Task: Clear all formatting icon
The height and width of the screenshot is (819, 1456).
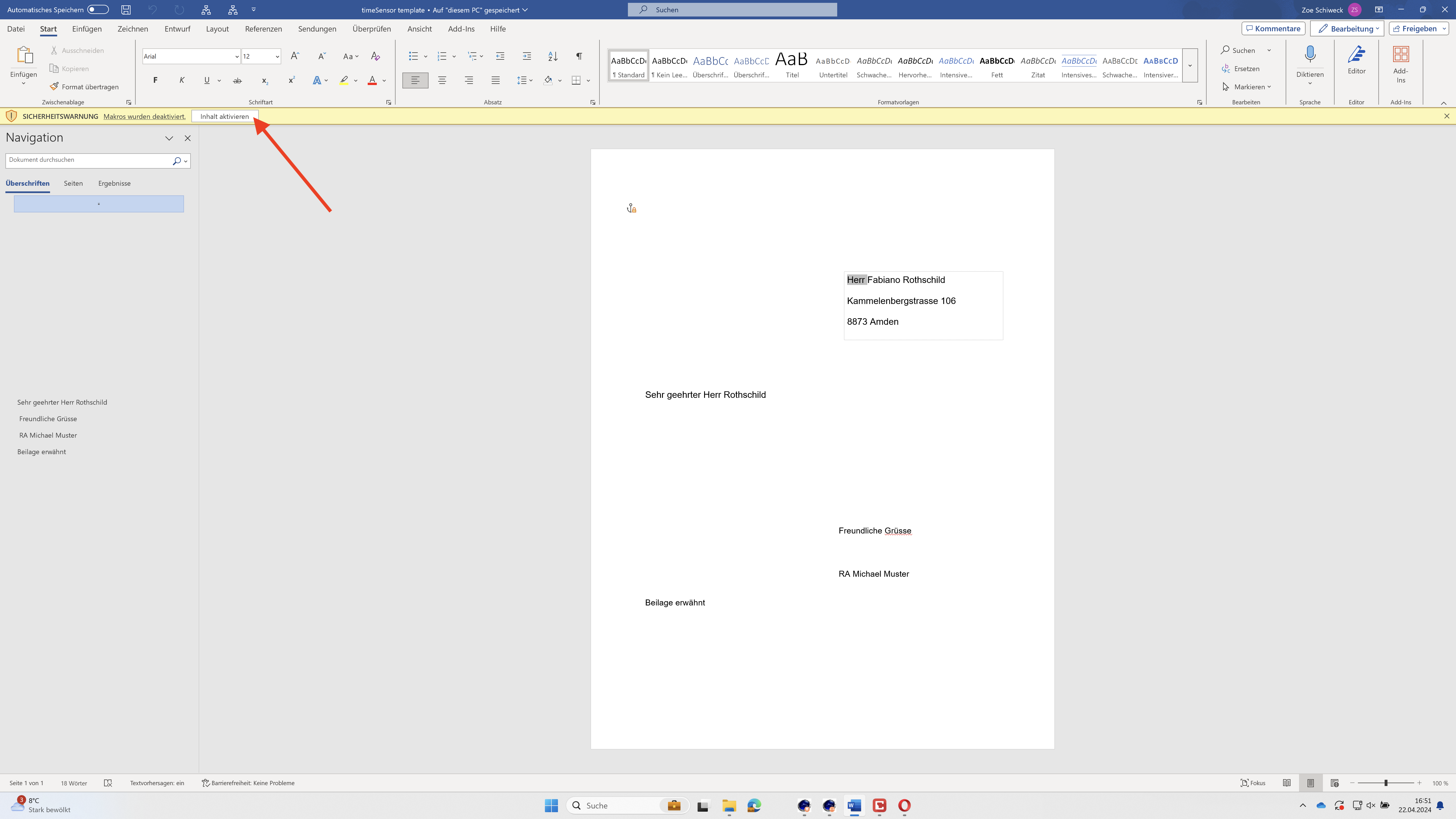Action: tap(375, 56)
